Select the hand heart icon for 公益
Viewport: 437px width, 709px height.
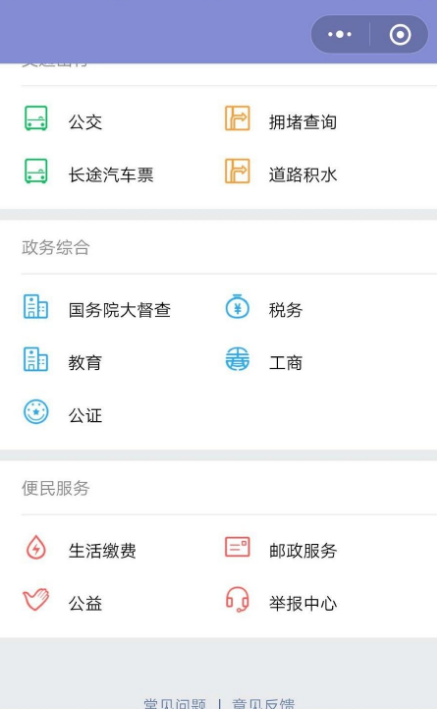(36, 600)
